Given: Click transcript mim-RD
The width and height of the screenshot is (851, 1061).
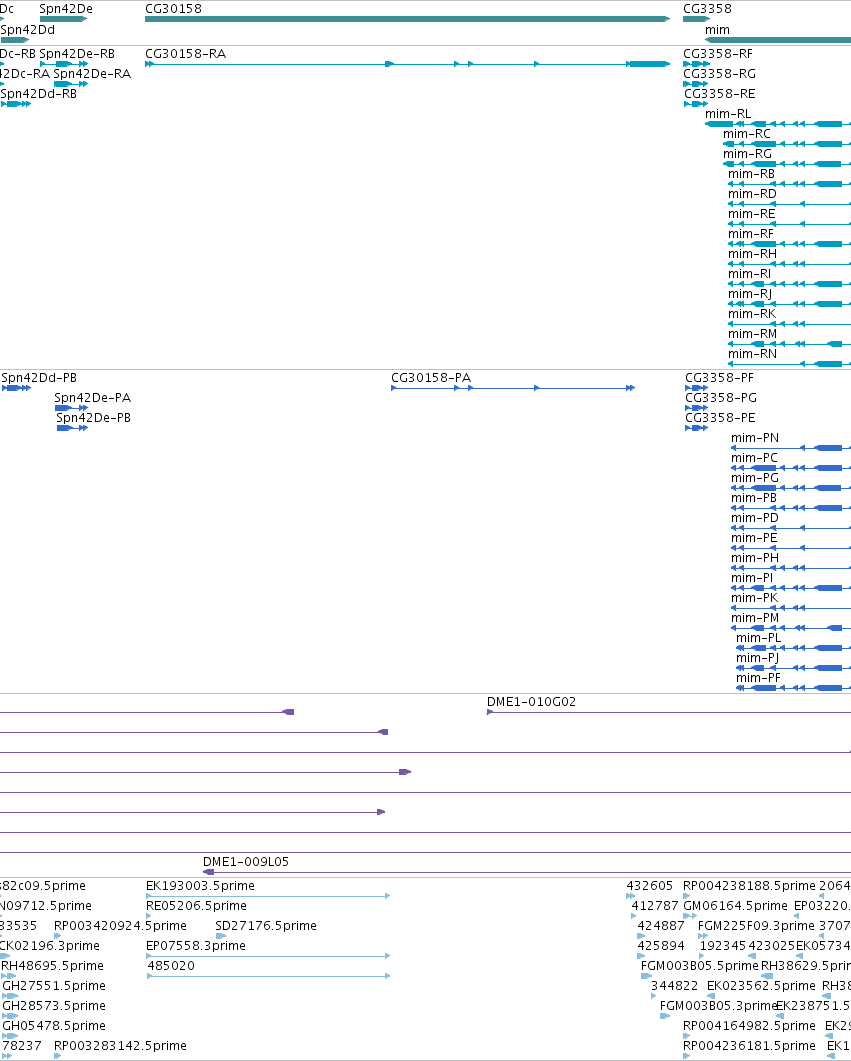Looking at the screenshot, I should 752,194.
